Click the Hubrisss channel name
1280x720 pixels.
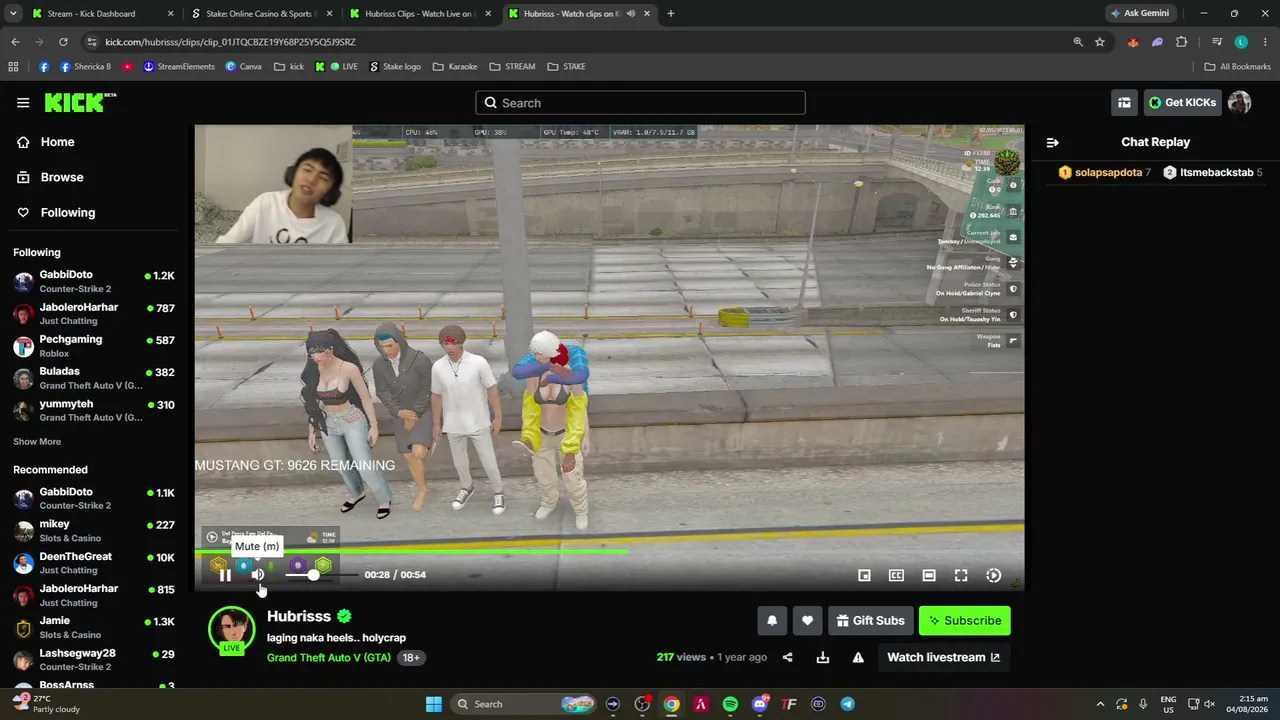click(299, 616)
